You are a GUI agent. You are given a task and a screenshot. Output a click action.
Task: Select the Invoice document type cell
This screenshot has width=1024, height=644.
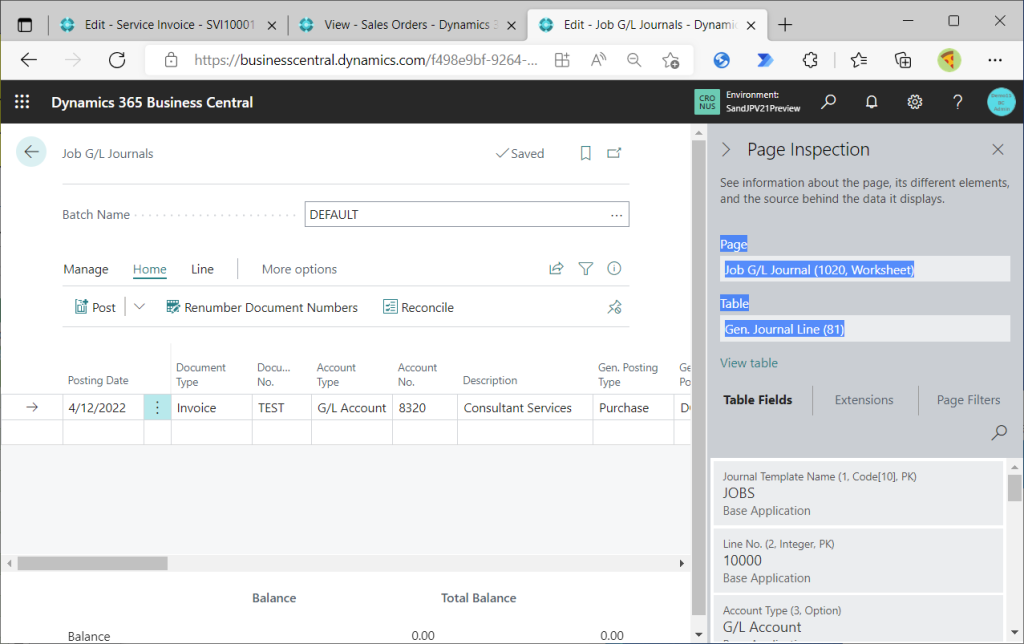[x=212, y=408]
